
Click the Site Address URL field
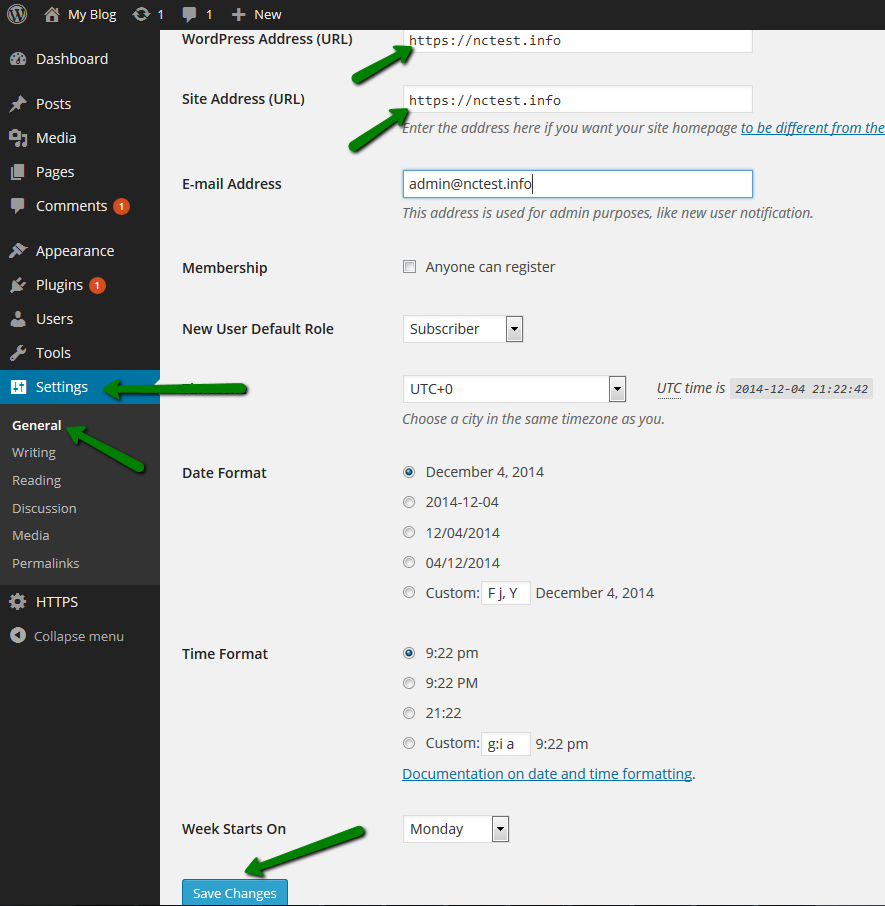[x=578, y=99]
